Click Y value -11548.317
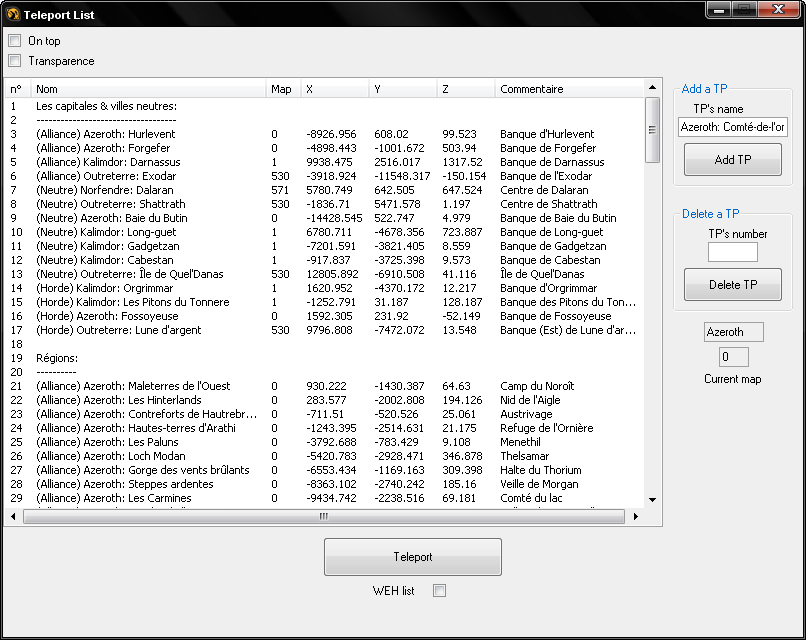806x640 pixels. coord(402,176)
